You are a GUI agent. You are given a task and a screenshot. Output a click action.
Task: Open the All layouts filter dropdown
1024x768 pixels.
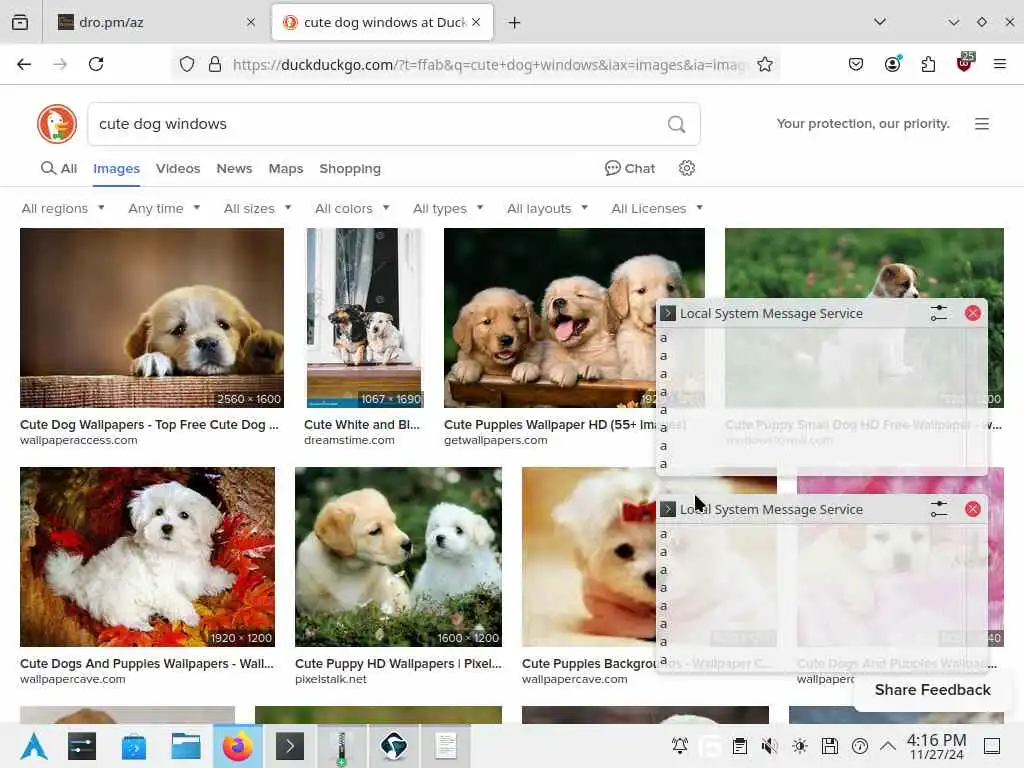click(547, 208)
